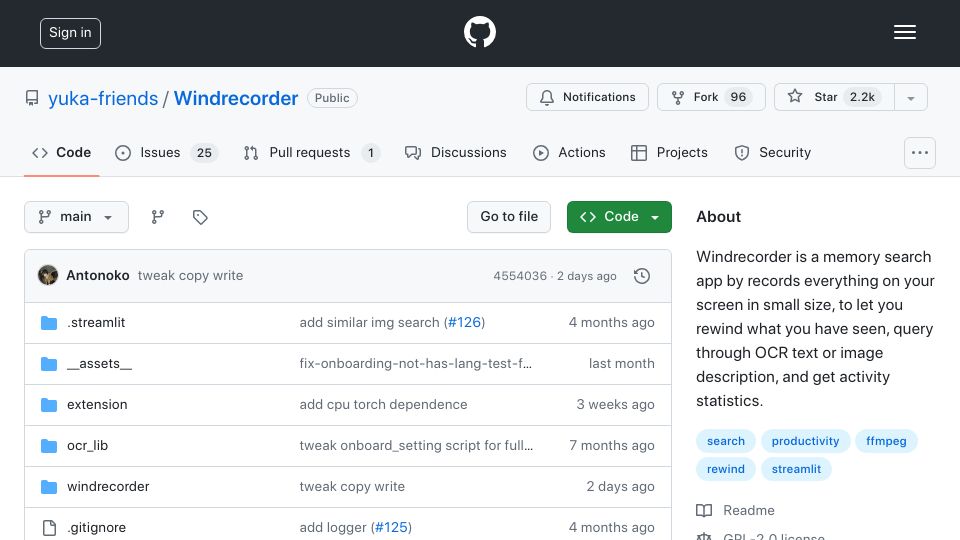Open pull request #126 link
The height and width of the screenshot is (540, 960).
(464, 323)
